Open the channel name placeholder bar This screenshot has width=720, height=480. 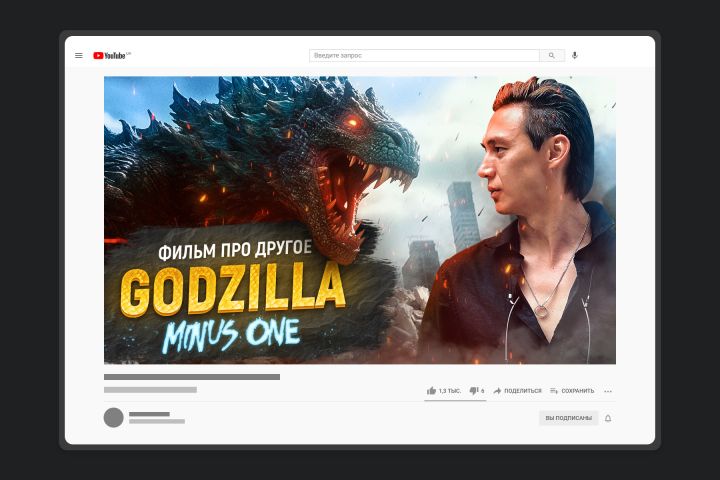pyautogui.click(x=150, y=414)
